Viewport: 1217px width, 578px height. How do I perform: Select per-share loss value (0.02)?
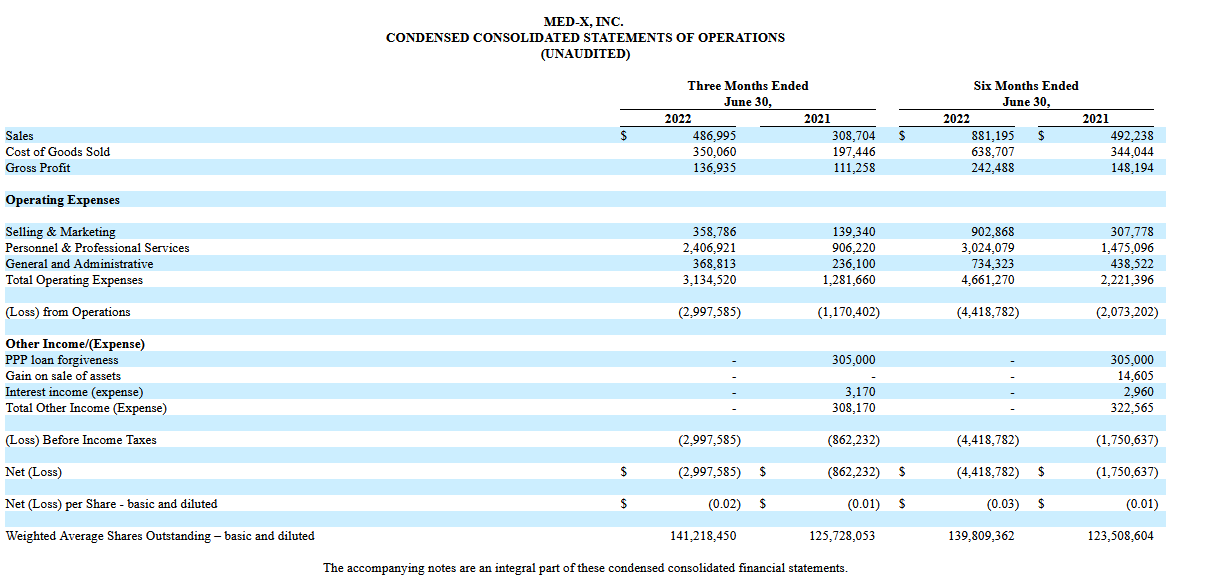point(724,504)
